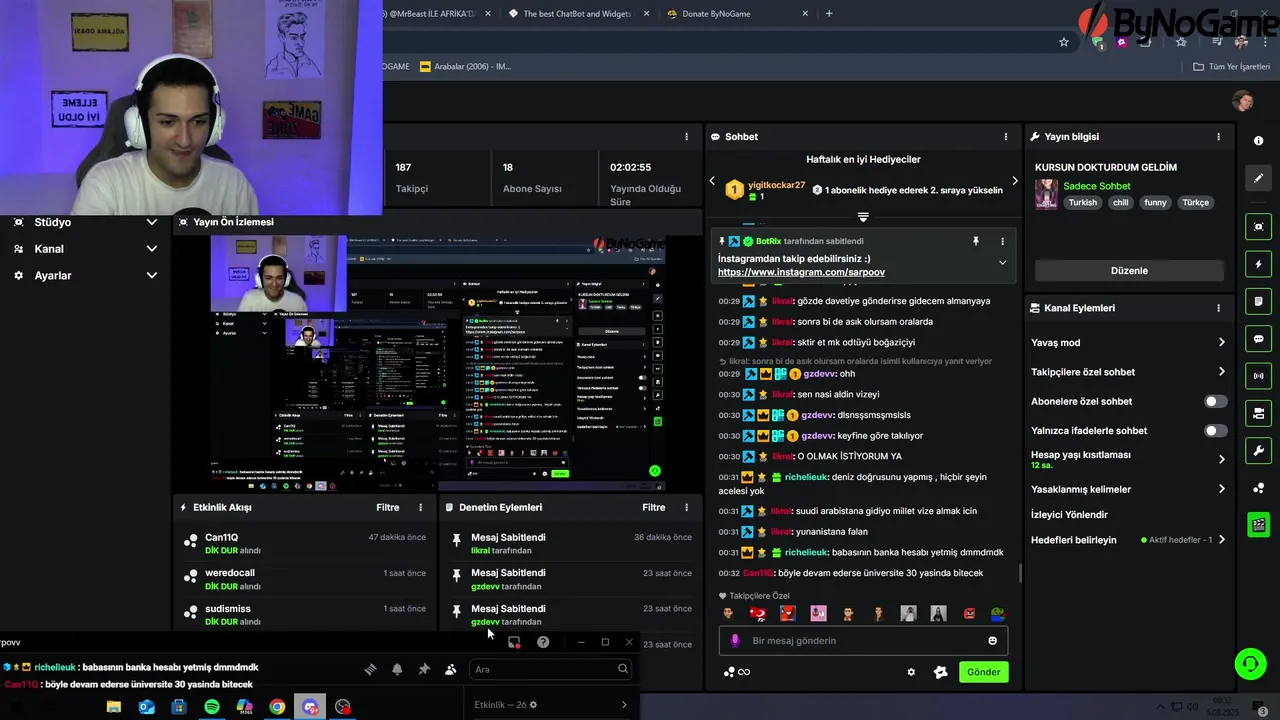Open Denetim Eylemleri three-dot menu
The height and width of the screenshot is (720, 1280).
[686, 508]
